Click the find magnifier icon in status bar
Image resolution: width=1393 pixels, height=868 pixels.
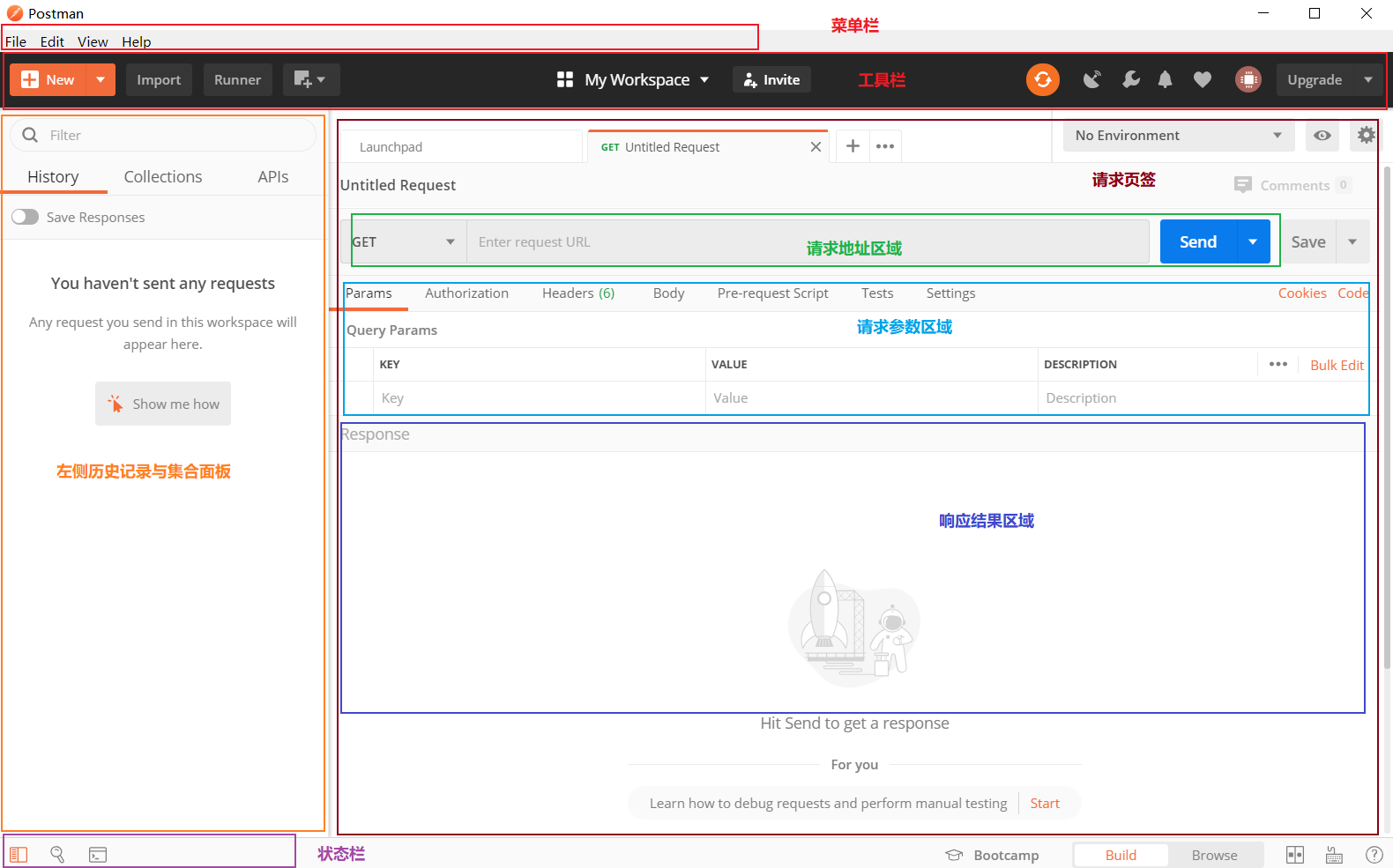[57, 854]
